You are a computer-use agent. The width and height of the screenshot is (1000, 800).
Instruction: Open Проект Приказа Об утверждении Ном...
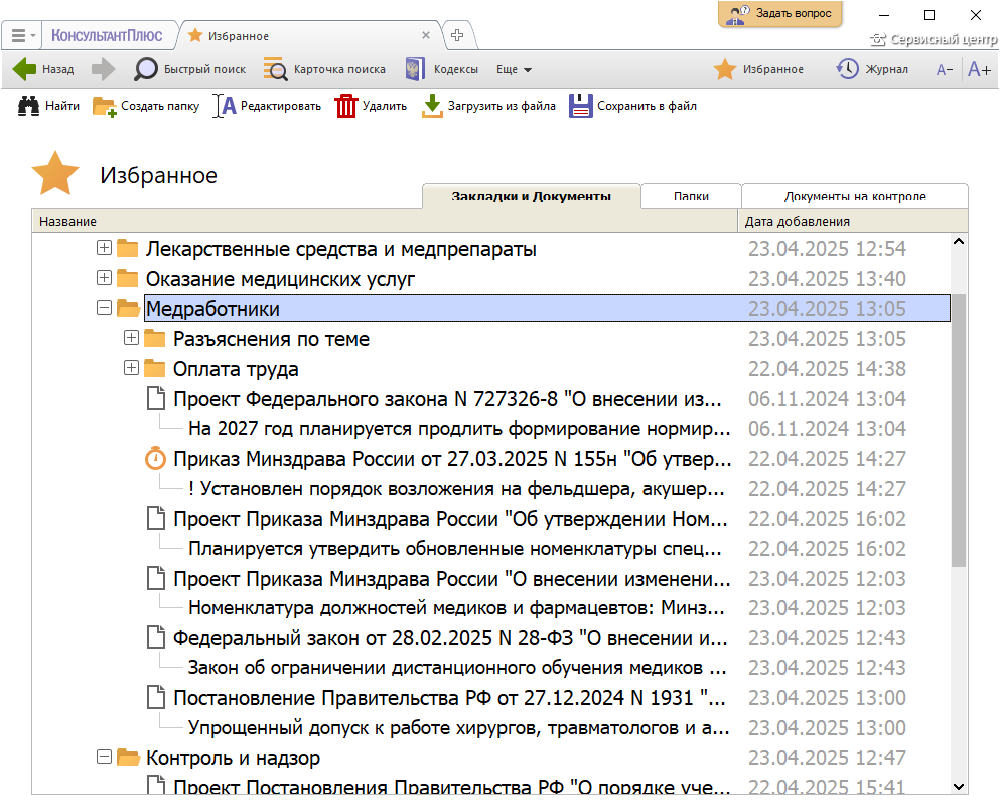(450, 519)
